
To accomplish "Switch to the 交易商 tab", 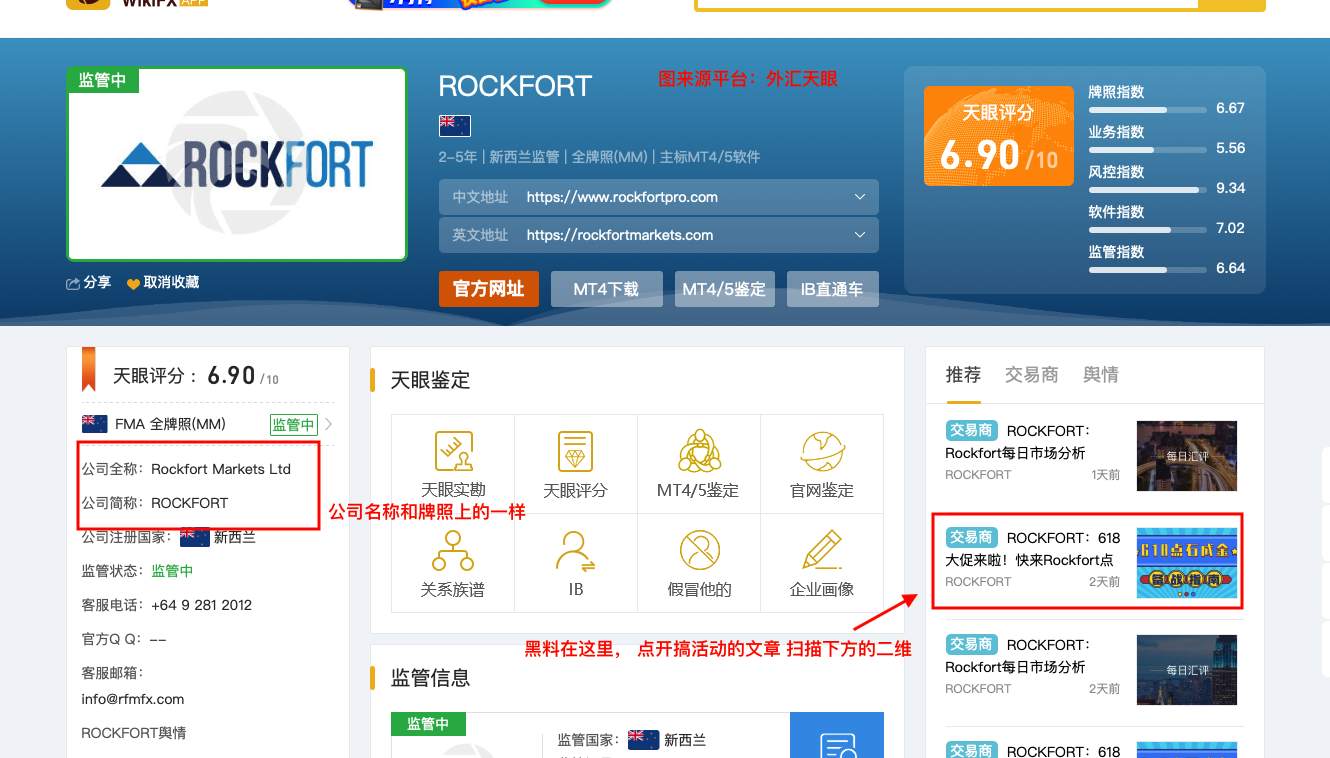I will click(x=1032, y=375).
